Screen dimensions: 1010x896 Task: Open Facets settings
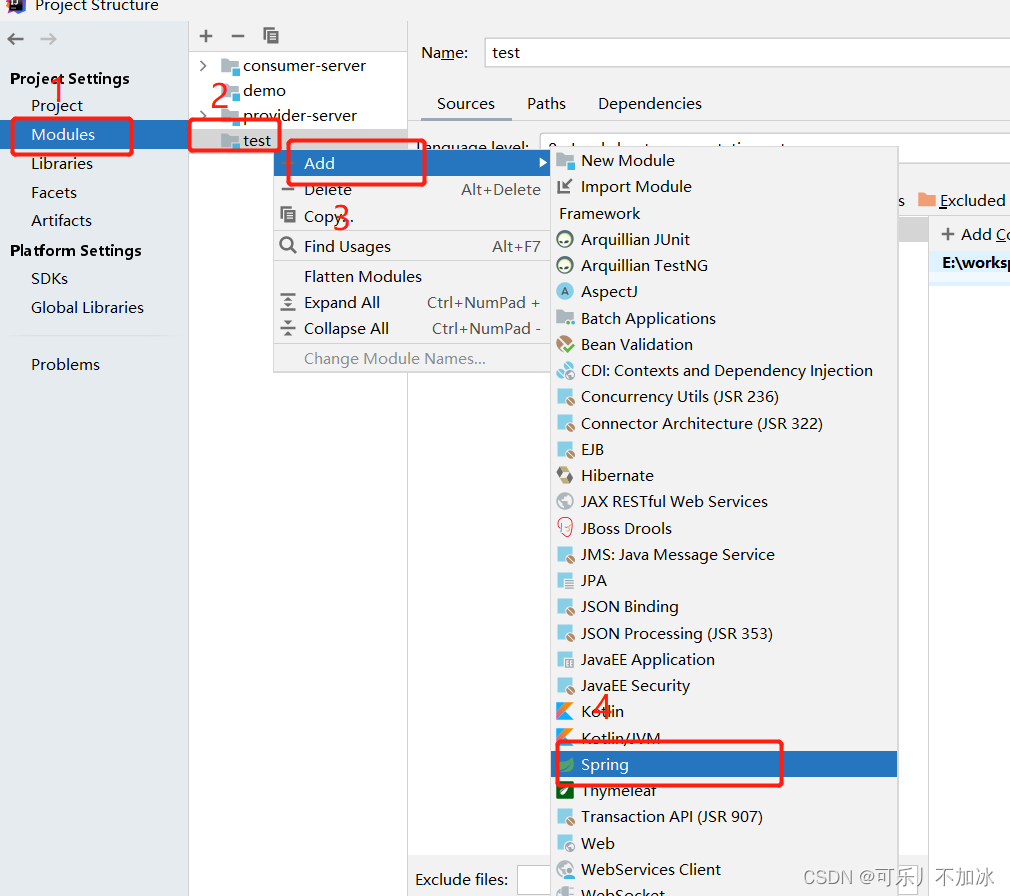point(54,193)
